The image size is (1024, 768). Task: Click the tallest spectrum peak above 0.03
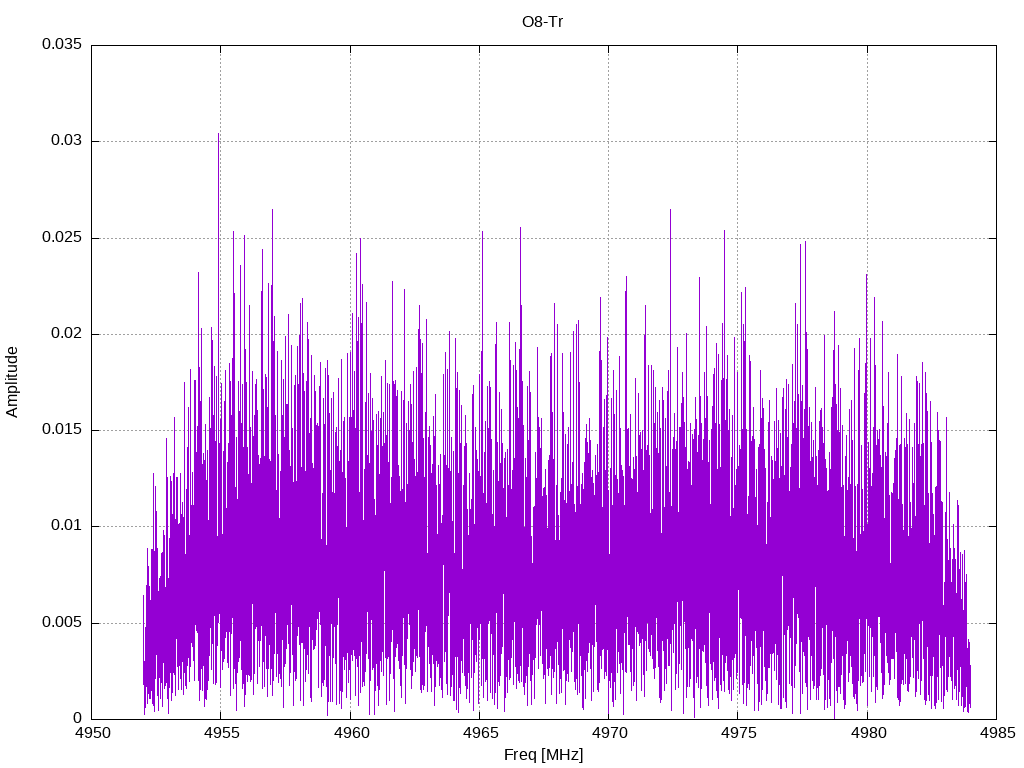click(218, 135)
